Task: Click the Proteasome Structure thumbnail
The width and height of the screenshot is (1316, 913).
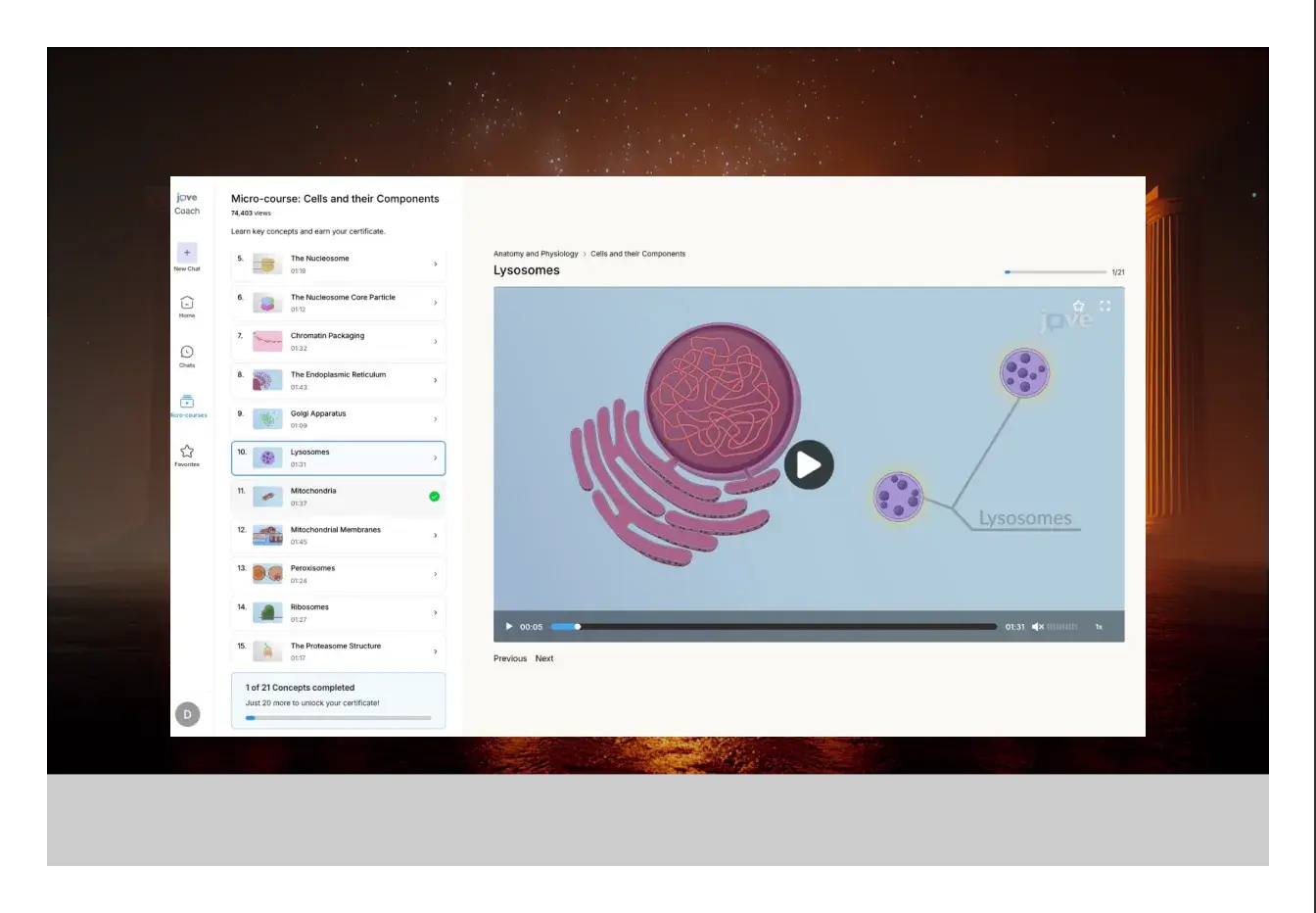Action: click(267, 651)
